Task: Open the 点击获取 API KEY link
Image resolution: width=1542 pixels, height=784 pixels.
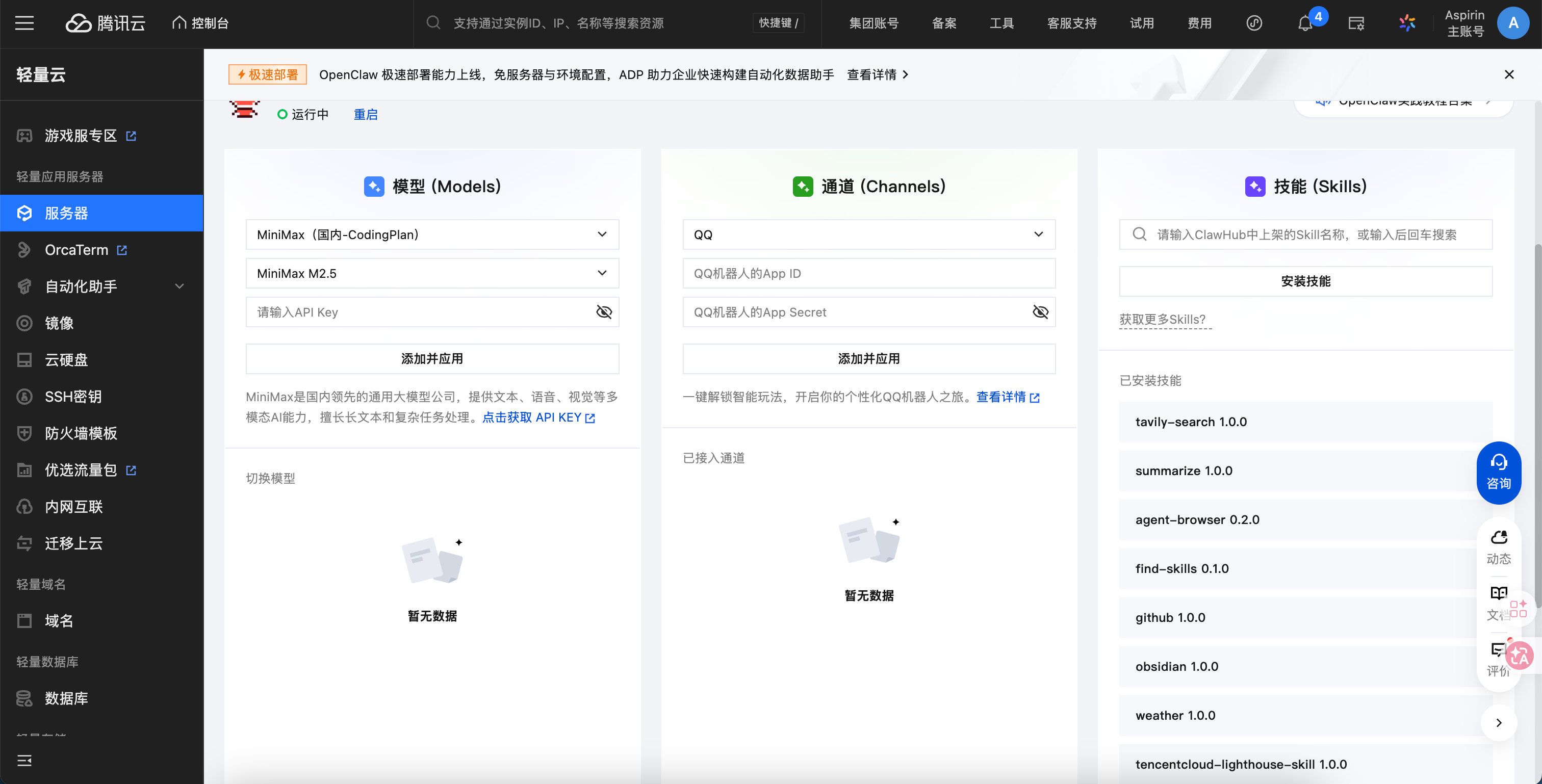Action: [538, 417]
